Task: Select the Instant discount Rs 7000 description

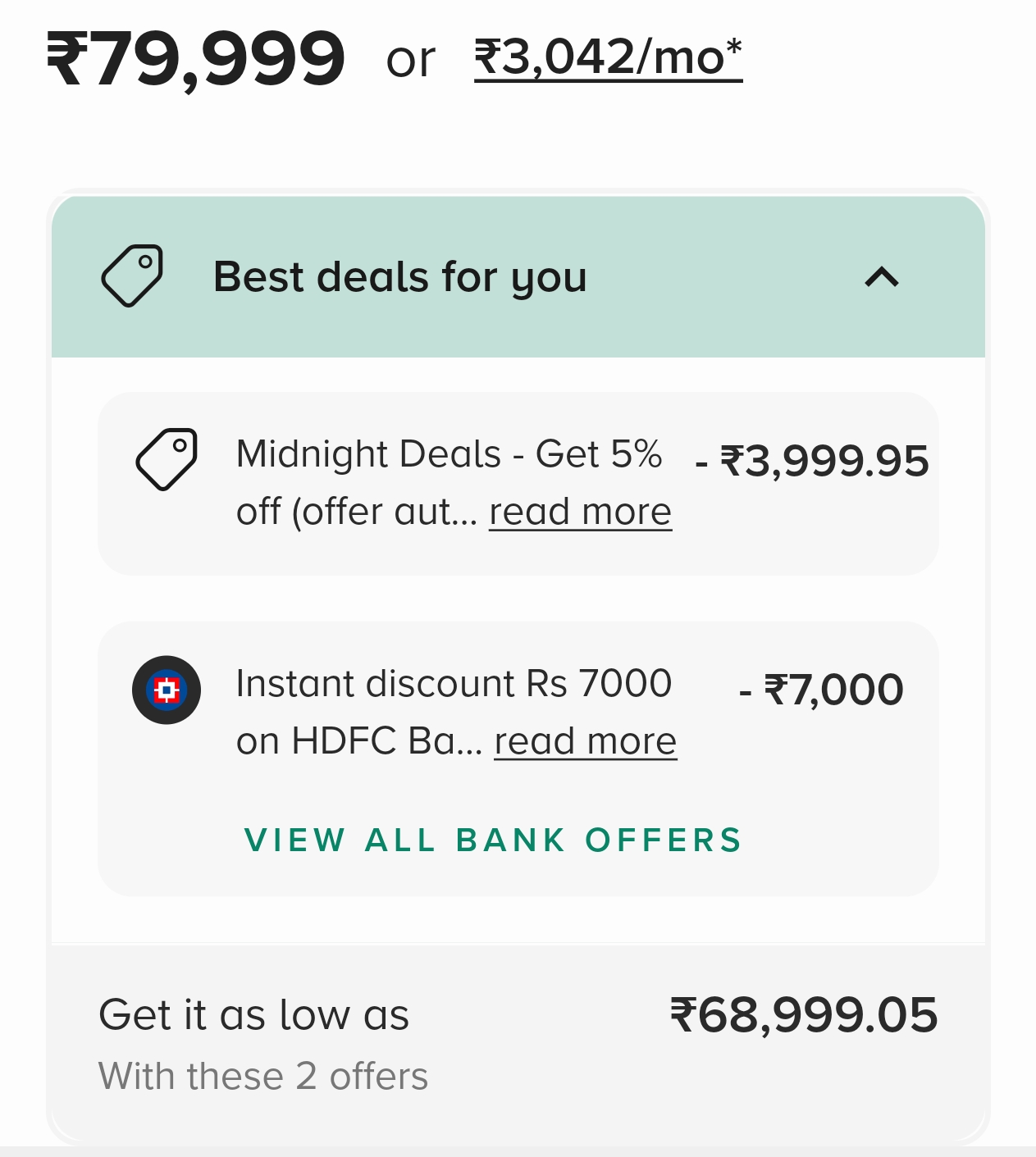Action: click(x=453, y=685)
